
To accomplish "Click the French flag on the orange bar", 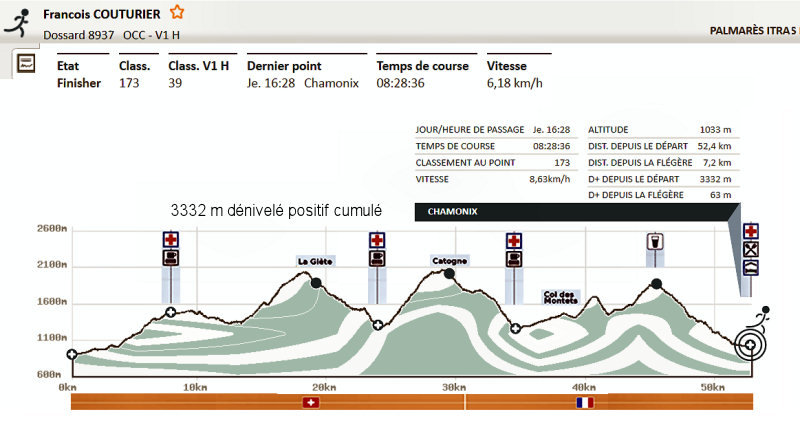I will pyautogui.click(x=585, y=403).
